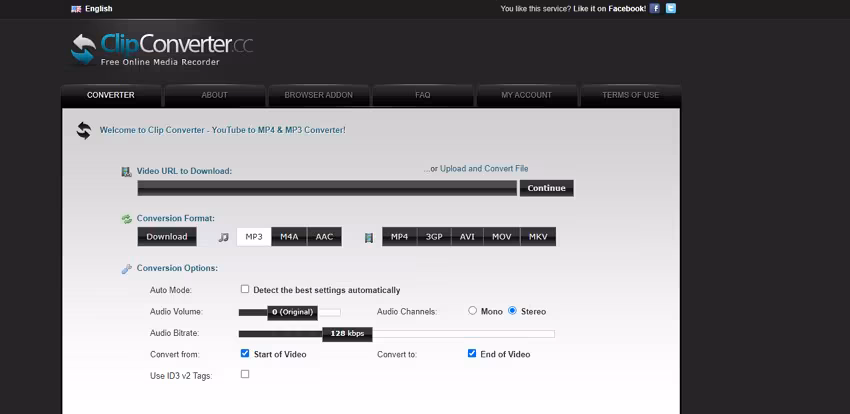Open the TERMS OF USE tab

tap(630, 95)
